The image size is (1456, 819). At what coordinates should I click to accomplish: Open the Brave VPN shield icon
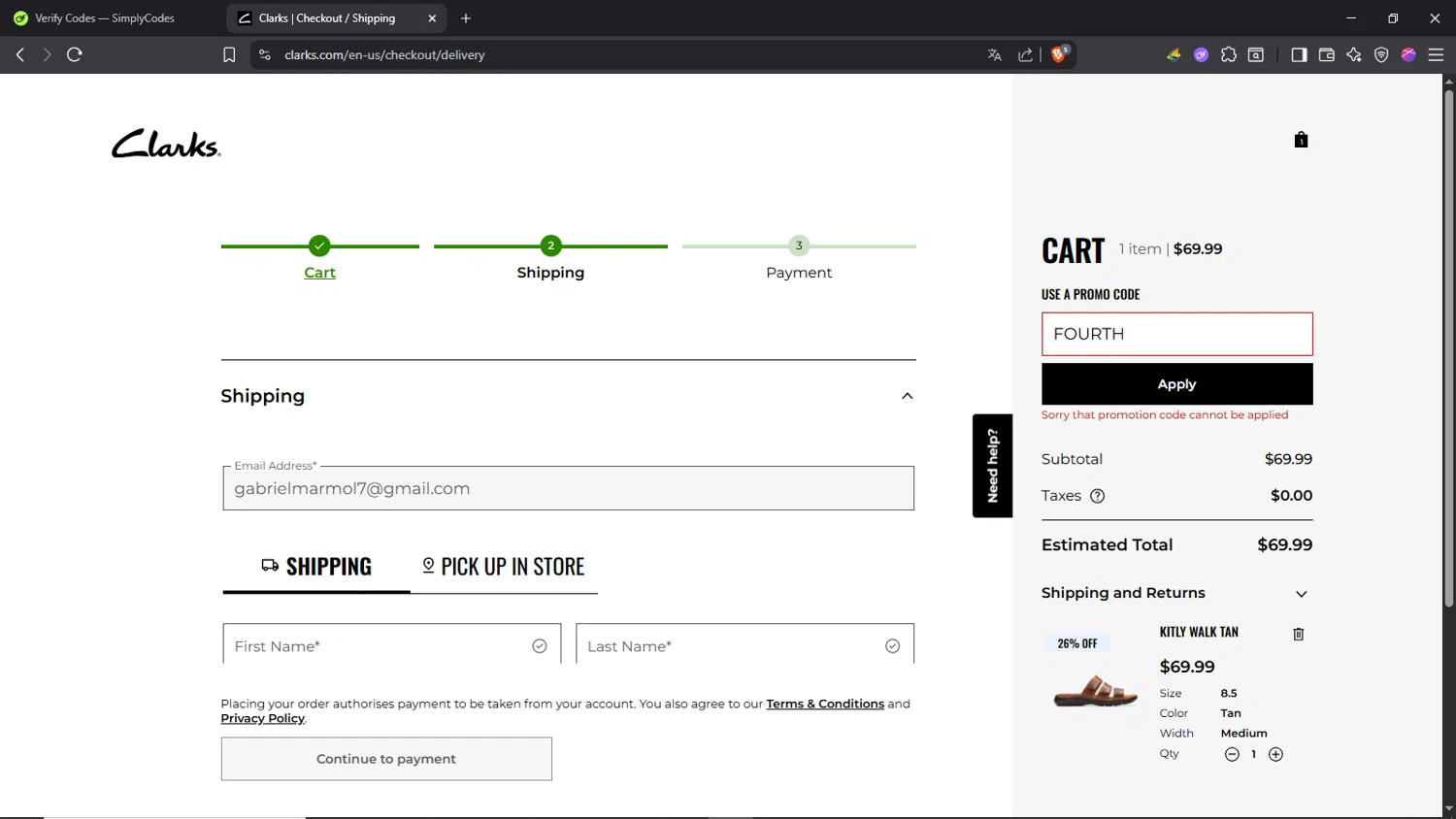point(1381,55)
